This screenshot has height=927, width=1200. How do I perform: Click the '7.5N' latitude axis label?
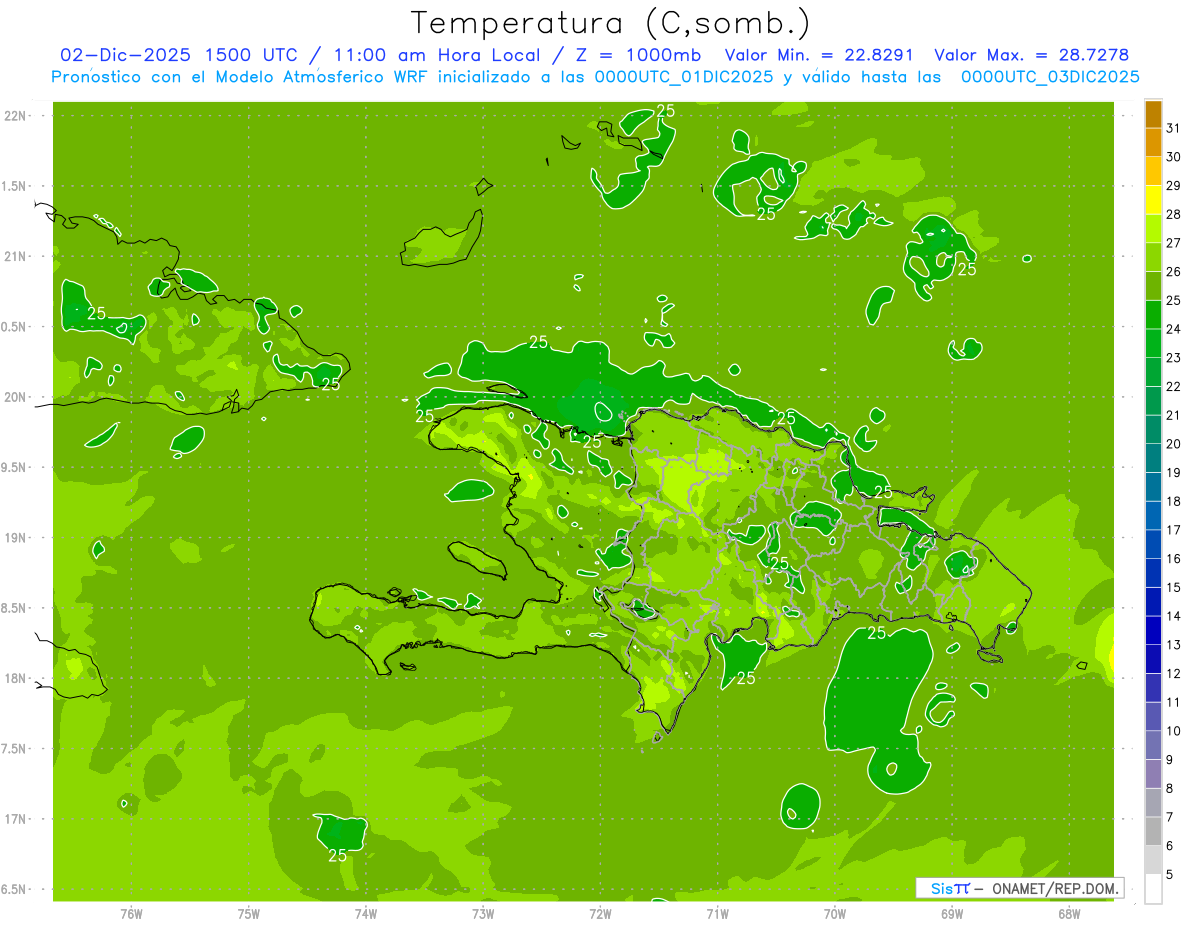pyautogui.click(x=13, y=749)
